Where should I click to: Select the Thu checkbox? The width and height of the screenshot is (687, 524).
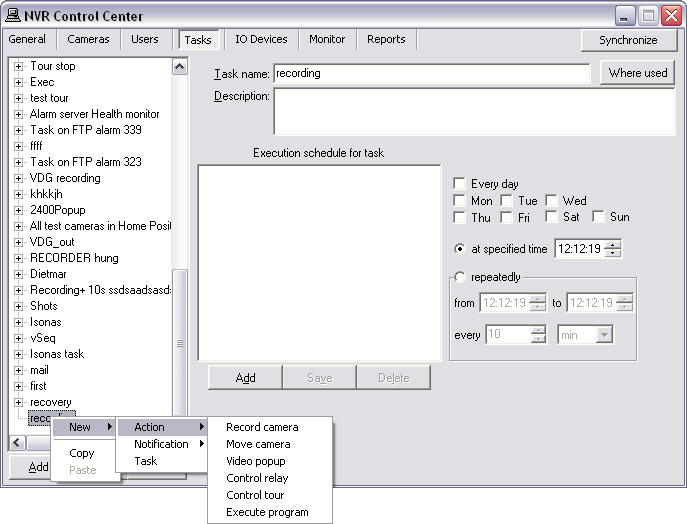459,217
